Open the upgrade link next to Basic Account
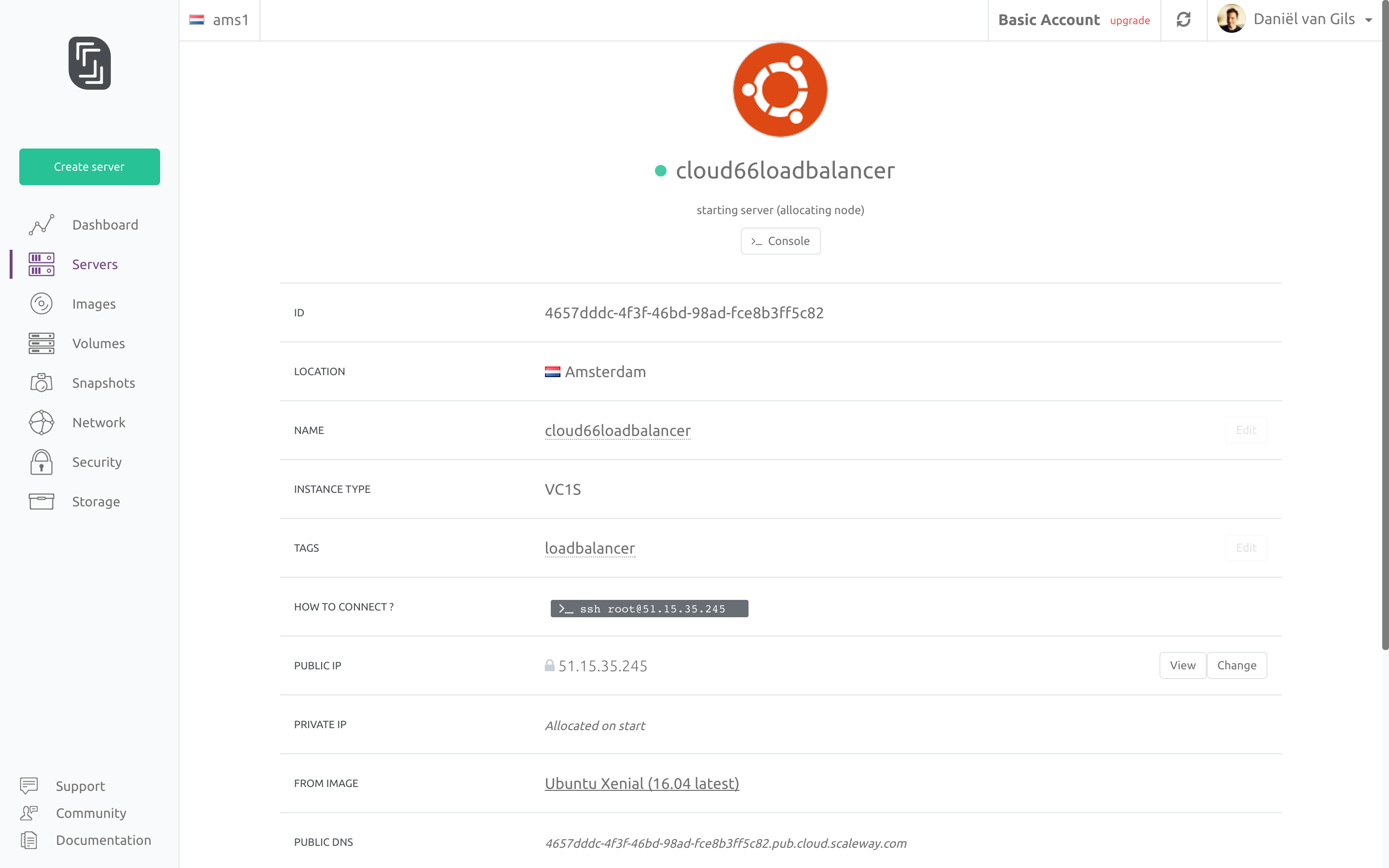 coord(1130,20)
